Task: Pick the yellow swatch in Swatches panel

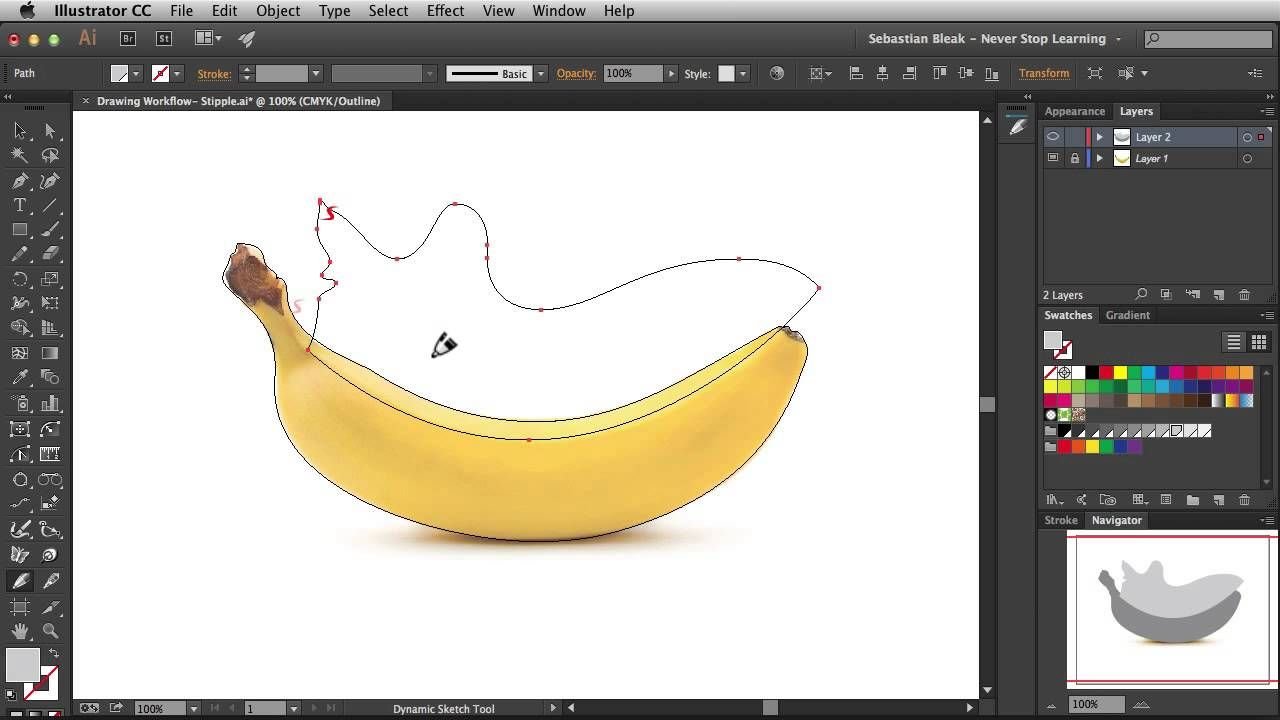Action: point(1120,373)
